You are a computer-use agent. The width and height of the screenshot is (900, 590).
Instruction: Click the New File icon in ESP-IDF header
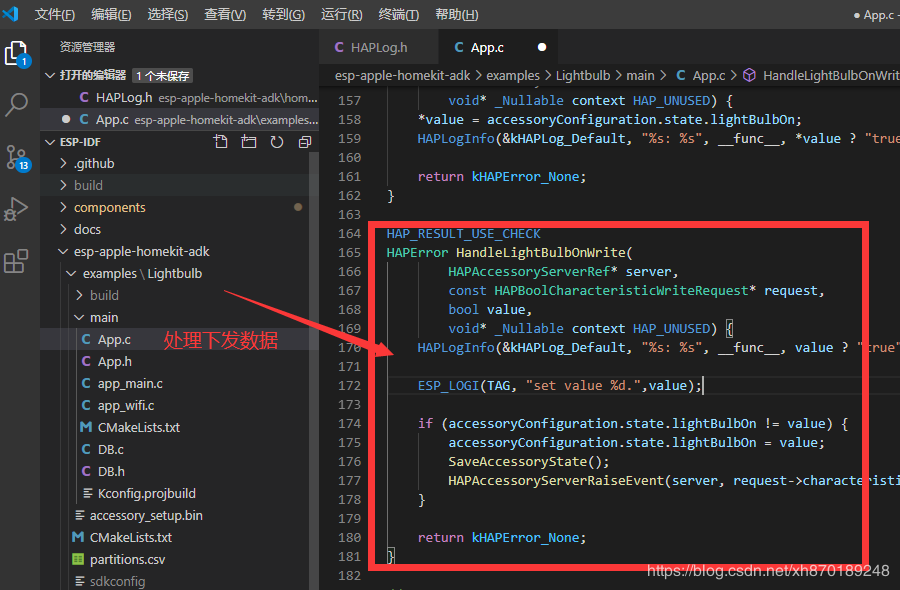pyautogui.click(x=220, y=142)
